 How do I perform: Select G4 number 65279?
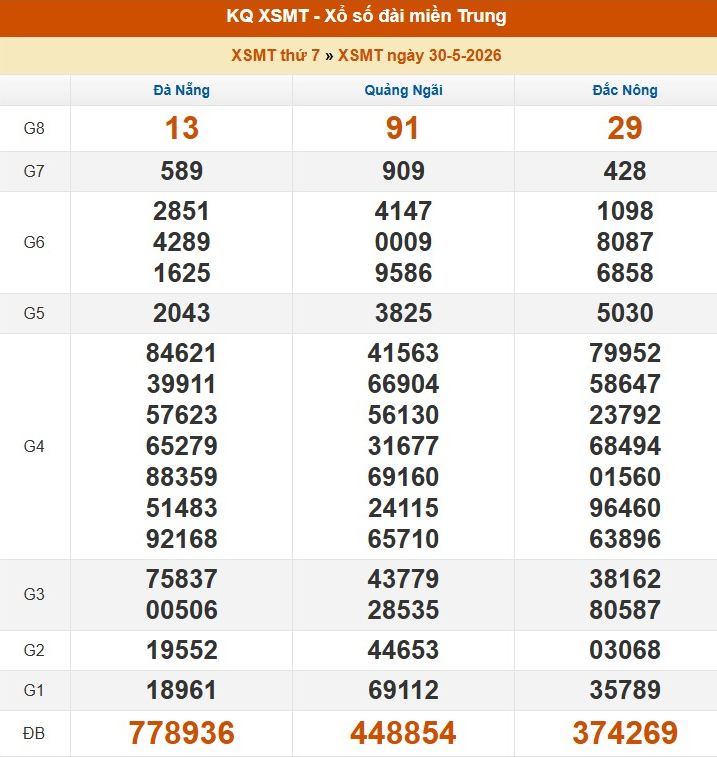(x=182, y=446)
